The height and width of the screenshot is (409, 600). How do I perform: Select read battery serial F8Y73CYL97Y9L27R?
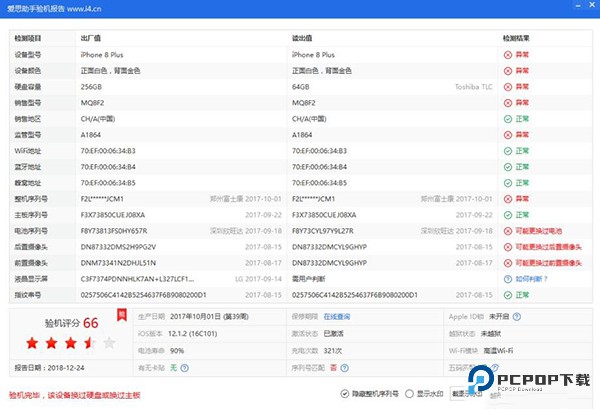click(323, 231)
